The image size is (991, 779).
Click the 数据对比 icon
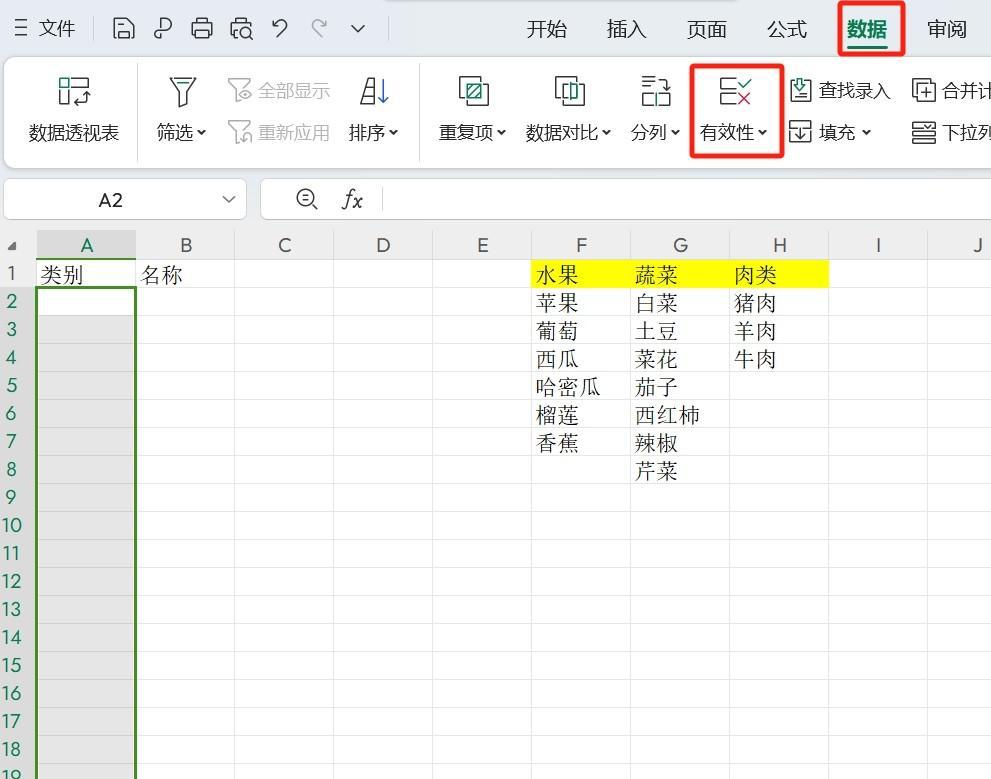(569, 91)
